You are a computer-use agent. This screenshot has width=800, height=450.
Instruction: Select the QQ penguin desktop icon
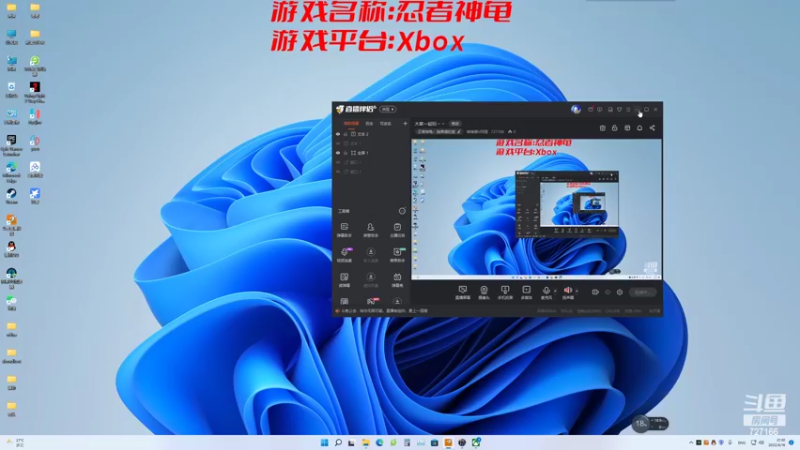pos(11,249)
